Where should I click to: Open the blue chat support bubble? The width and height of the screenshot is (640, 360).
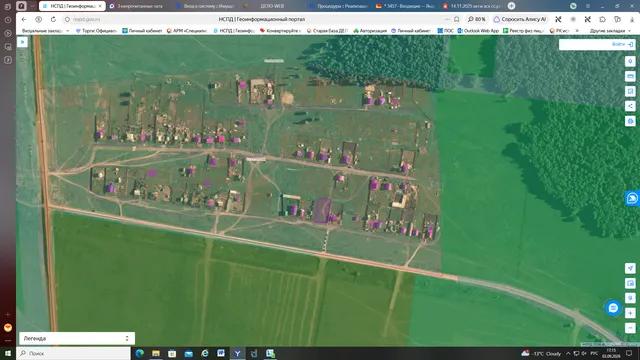coord(613,308)
